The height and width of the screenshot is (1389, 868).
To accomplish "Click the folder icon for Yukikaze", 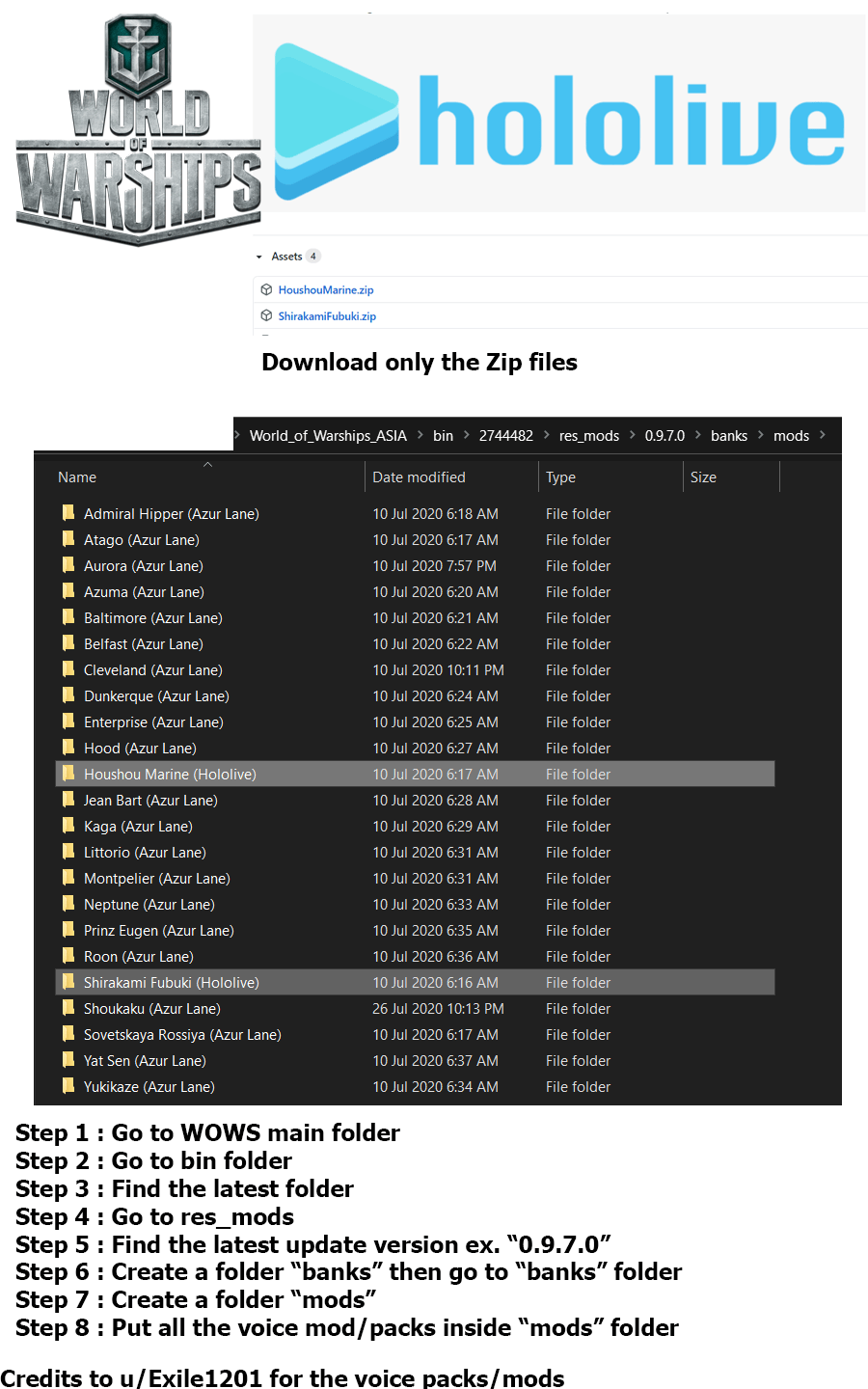I will tap(68, 1086).
